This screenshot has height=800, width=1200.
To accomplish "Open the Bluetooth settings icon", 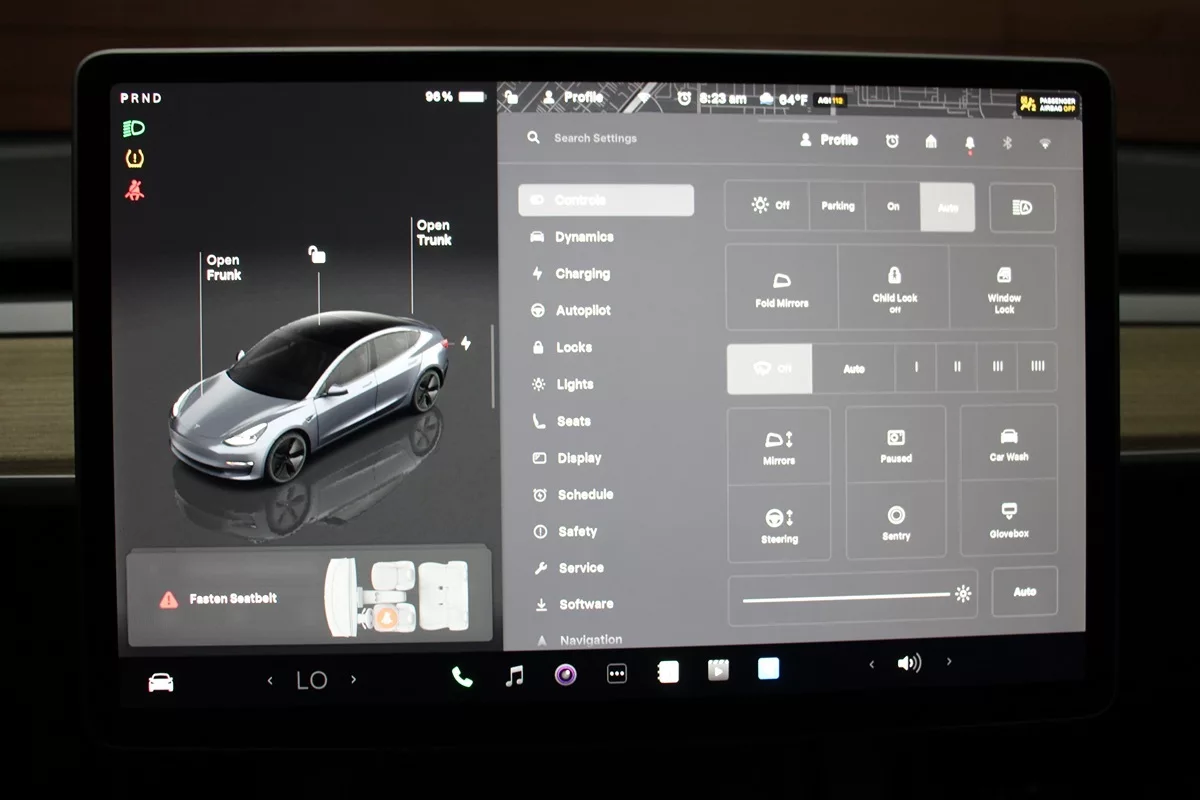I will tap(1007, 143).
